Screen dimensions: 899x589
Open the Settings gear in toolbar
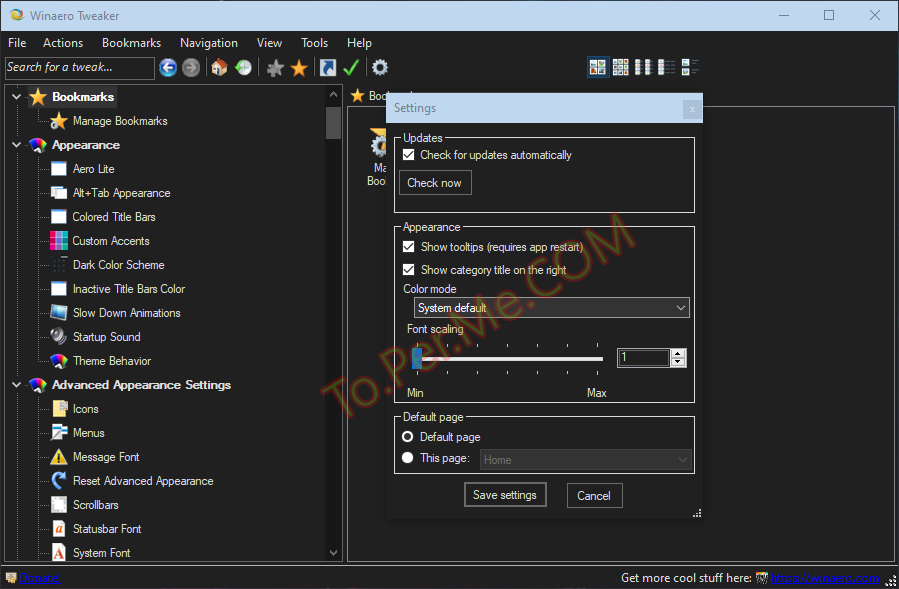coord(380,68)
